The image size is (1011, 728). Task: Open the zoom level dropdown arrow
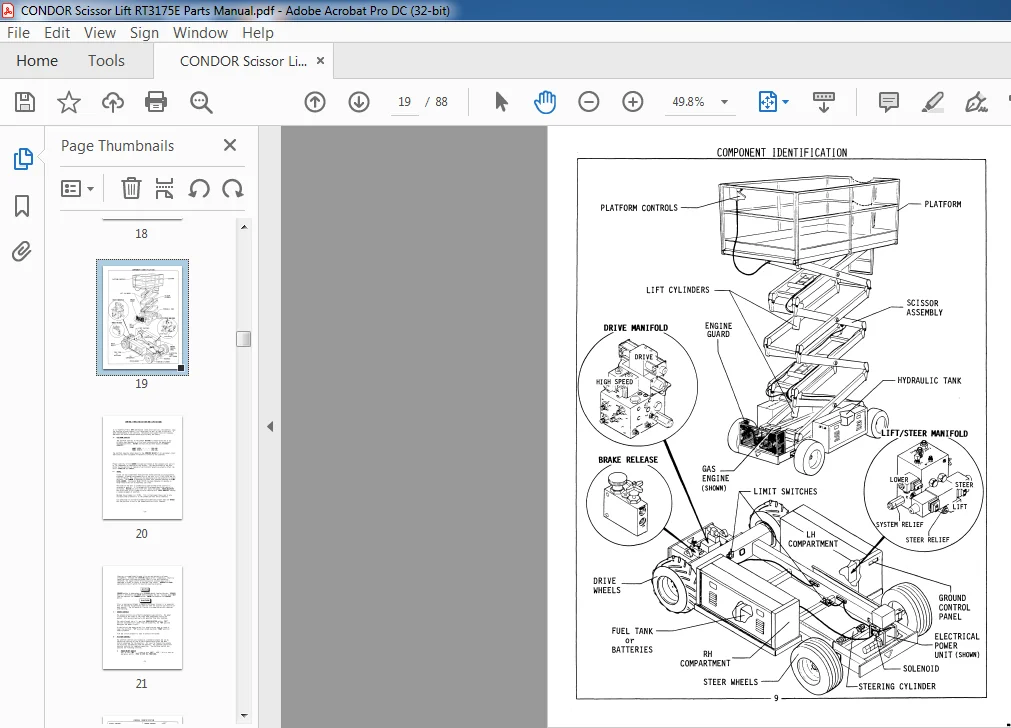724,102
